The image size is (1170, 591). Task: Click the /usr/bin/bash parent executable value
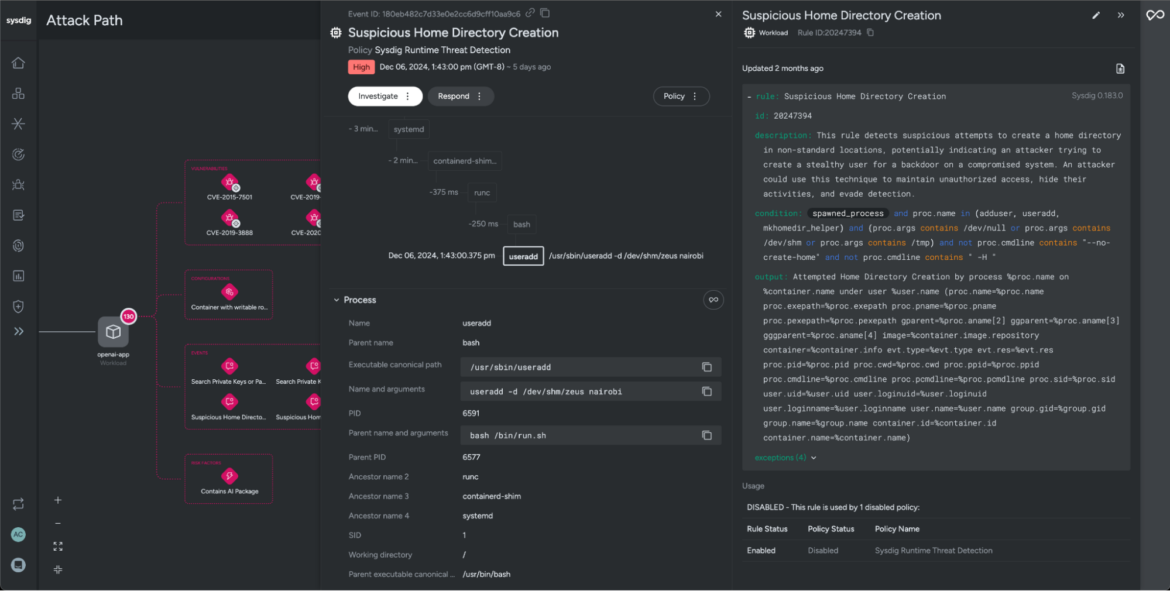tap(486, 575)
